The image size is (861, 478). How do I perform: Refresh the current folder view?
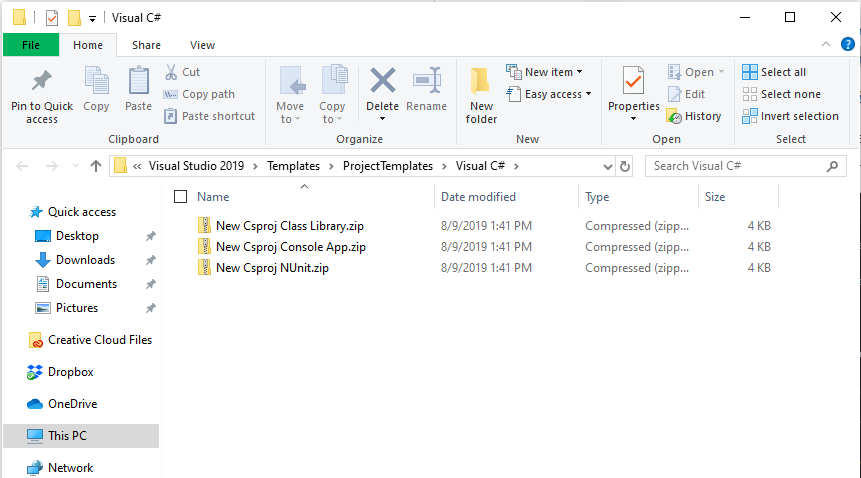pos(625,166)
